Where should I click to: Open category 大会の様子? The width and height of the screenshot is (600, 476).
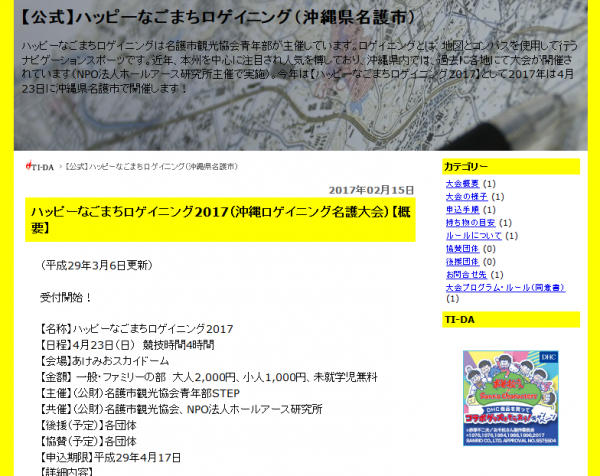pyautogui.click(x=466, y=197)
